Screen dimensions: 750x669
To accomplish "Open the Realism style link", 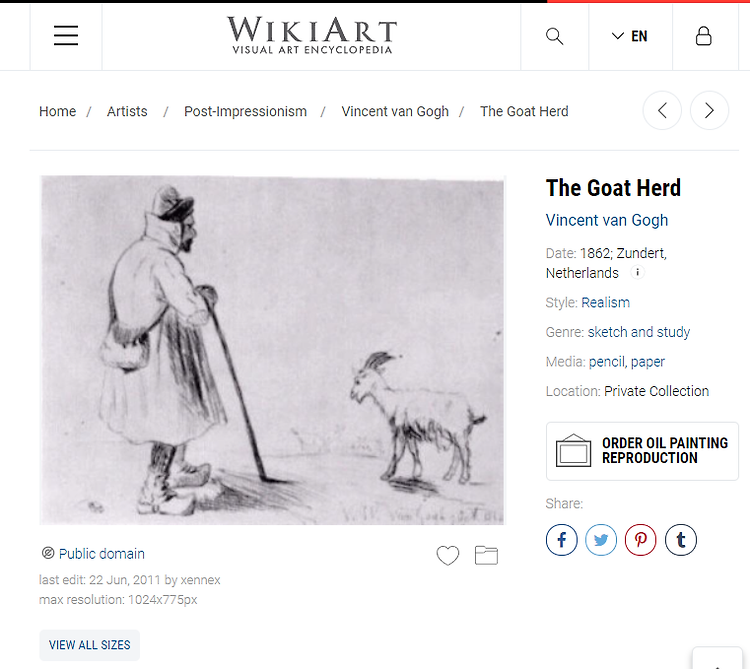I will tap(606, 303).
